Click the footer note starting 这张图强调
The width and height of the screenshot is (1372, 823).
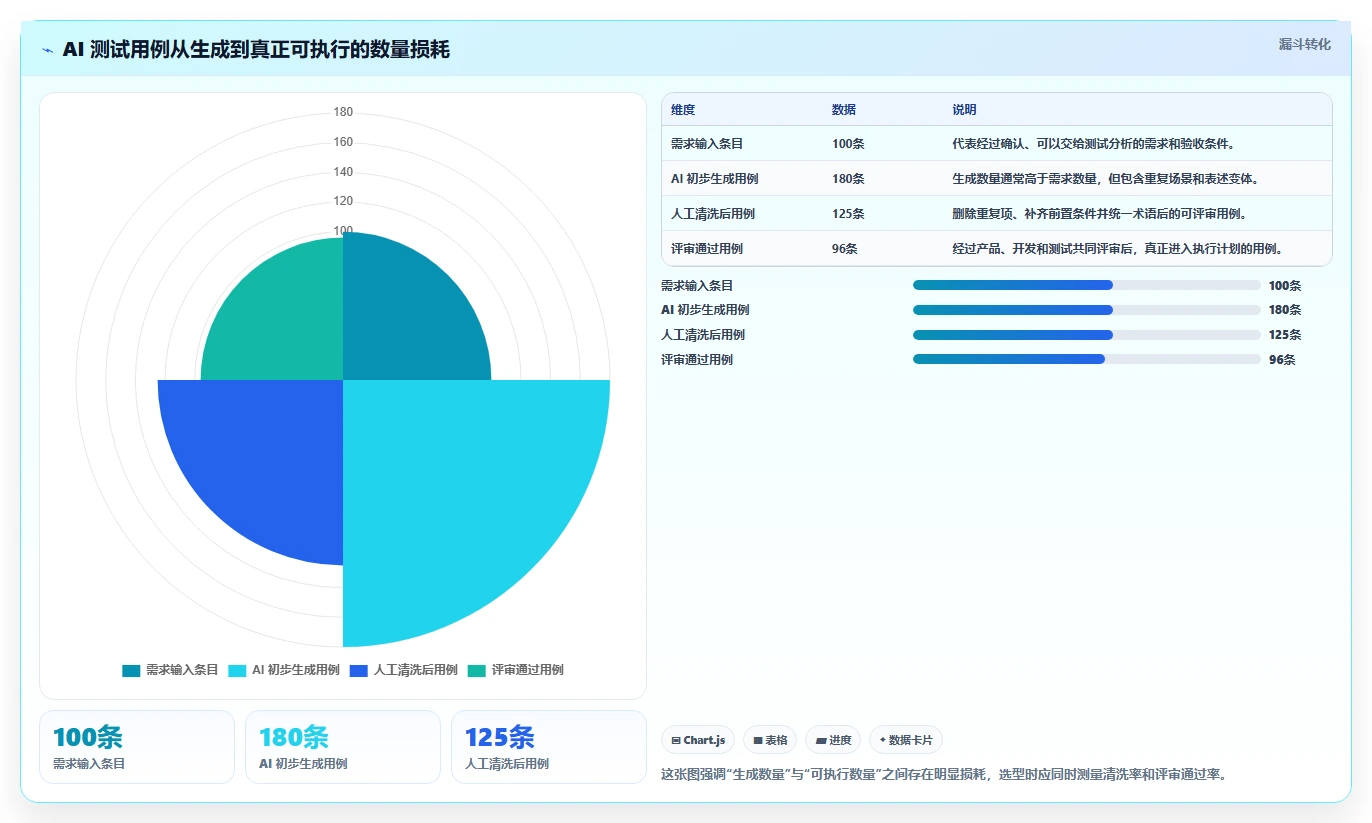(x=944, y=774)
